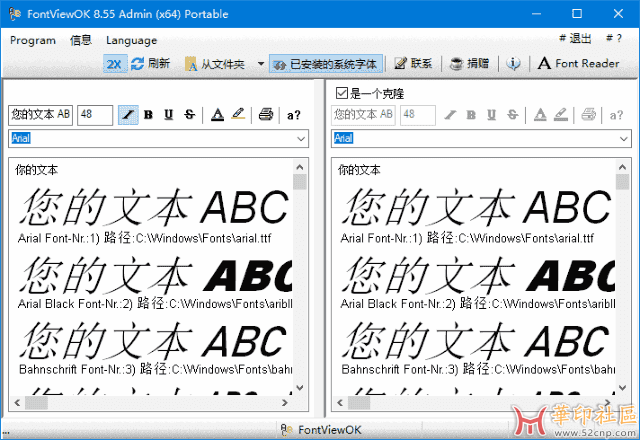Open fonts 从文件夹 from folder
Viewport: 640px width, 440px height.
[x=214, y=63]
